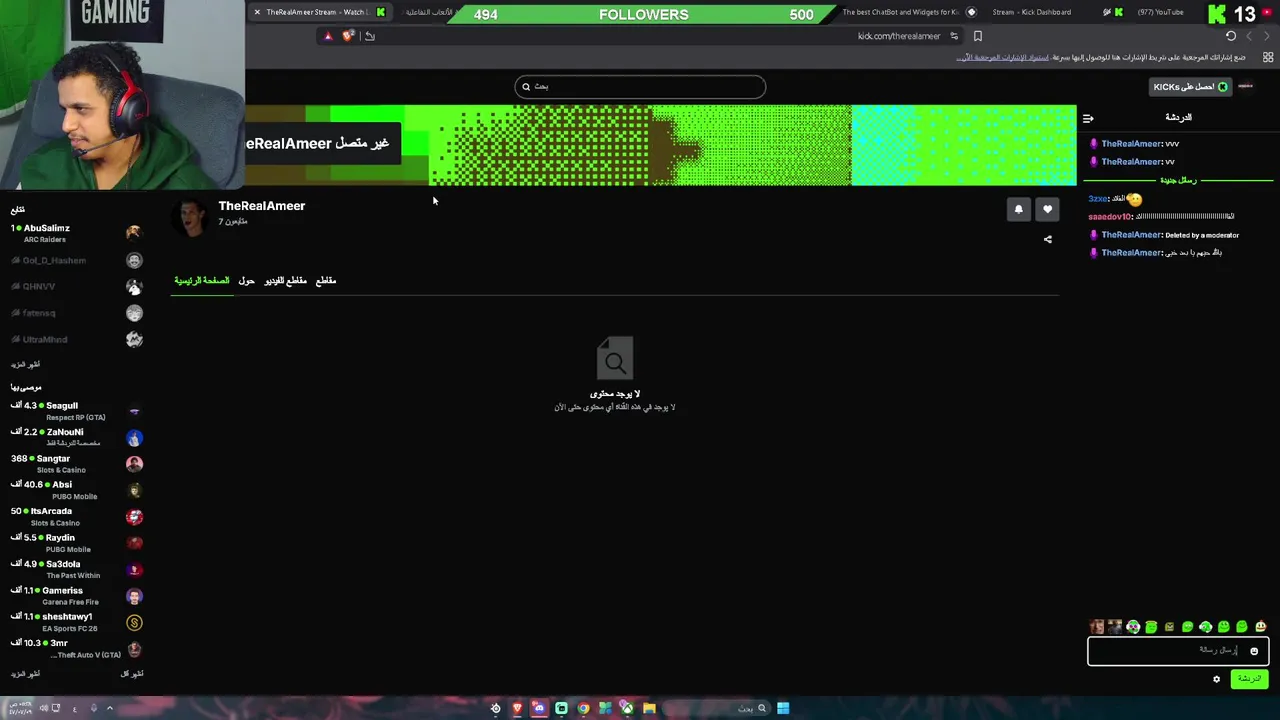Close TheRealAmeer Stream browser tab
The height and width of the screenshot is (720, 1280).
[x=257, y=12]
